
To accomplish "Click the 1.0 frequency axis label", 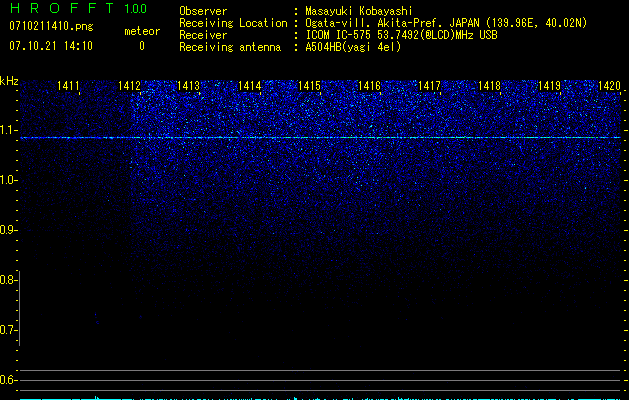I will pos(7,180).
